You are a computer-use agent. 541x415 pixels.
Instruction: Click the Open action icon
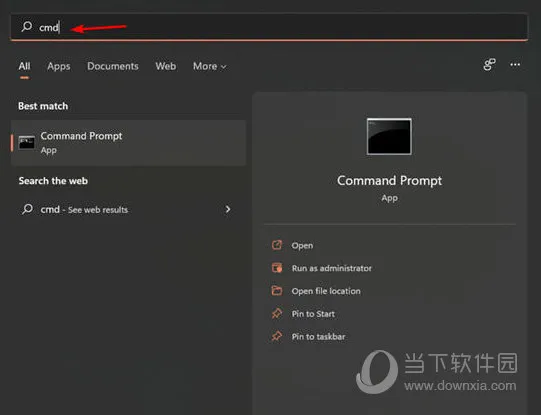click(x=277, y=245)
